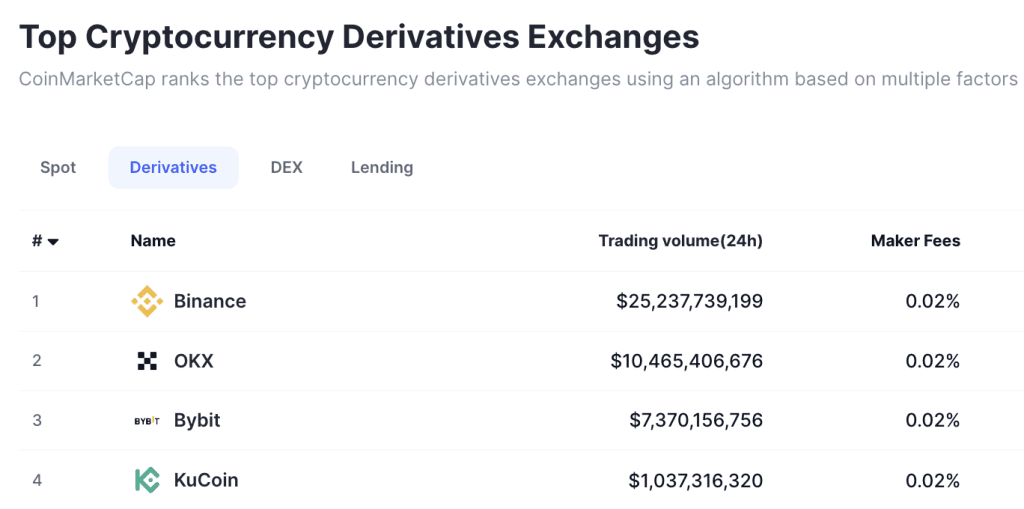The image size is (1024, 509).
Task: Open the Binance exchange name link
Action: point(210,301)
